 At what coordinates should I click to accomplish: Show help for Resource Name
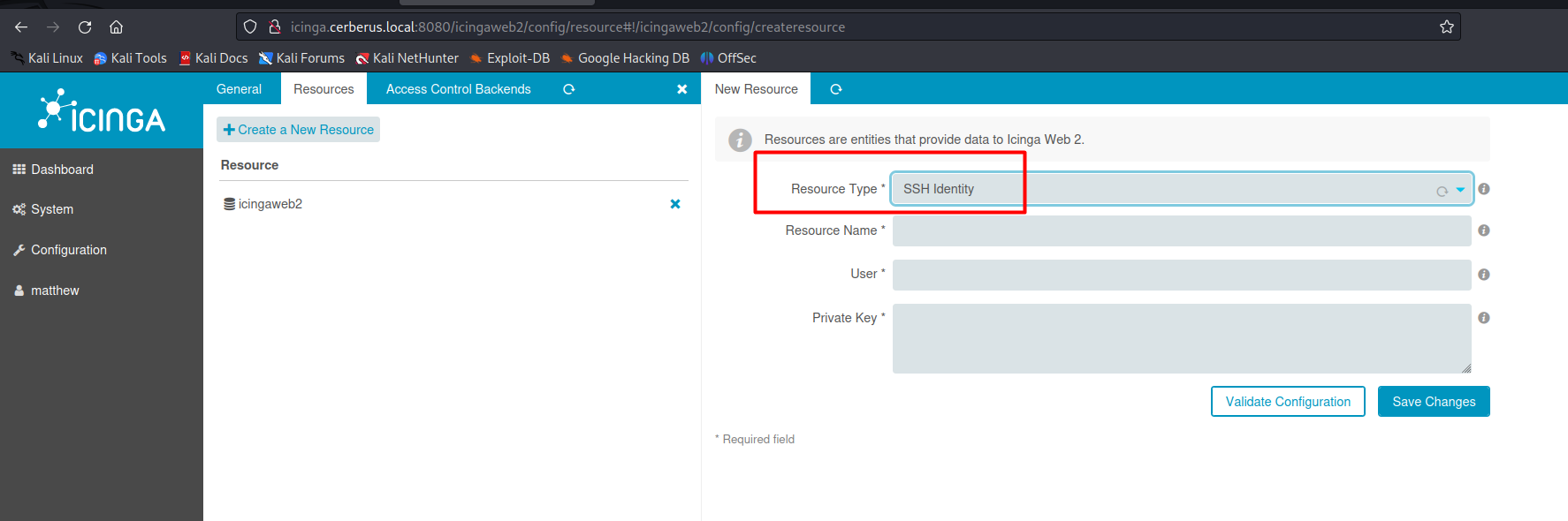coord(1484,230)
